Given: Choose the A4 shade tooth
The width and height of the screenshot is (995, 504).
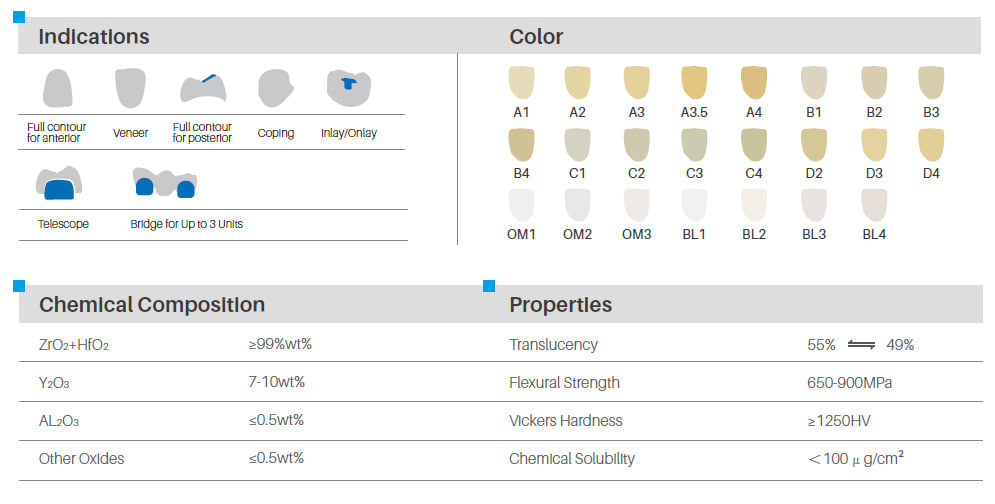Looking at the screenshot, I should [x=753, y=83].
